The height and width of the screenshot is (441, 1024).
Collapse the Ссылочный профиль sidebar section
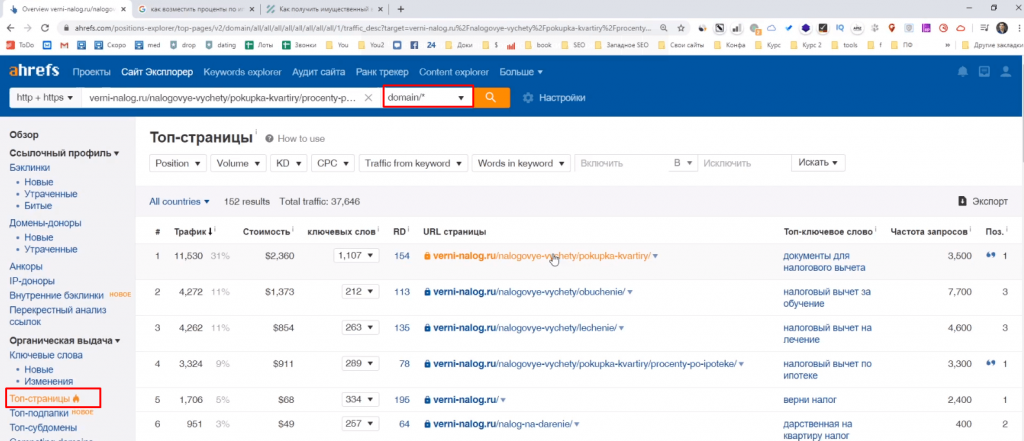64,153
